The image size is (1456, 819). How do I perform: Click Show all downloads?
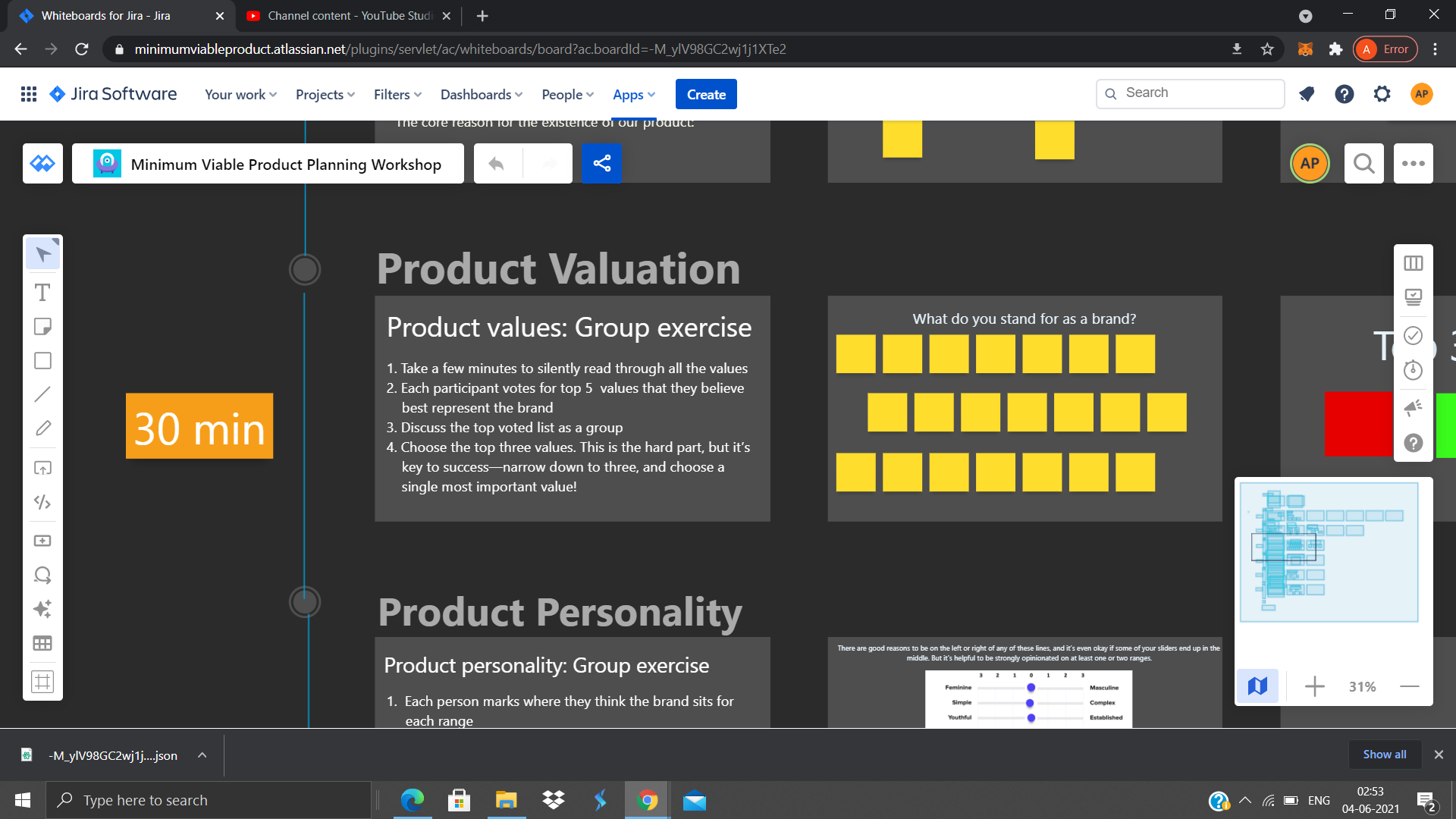[x=1384, y=755]
